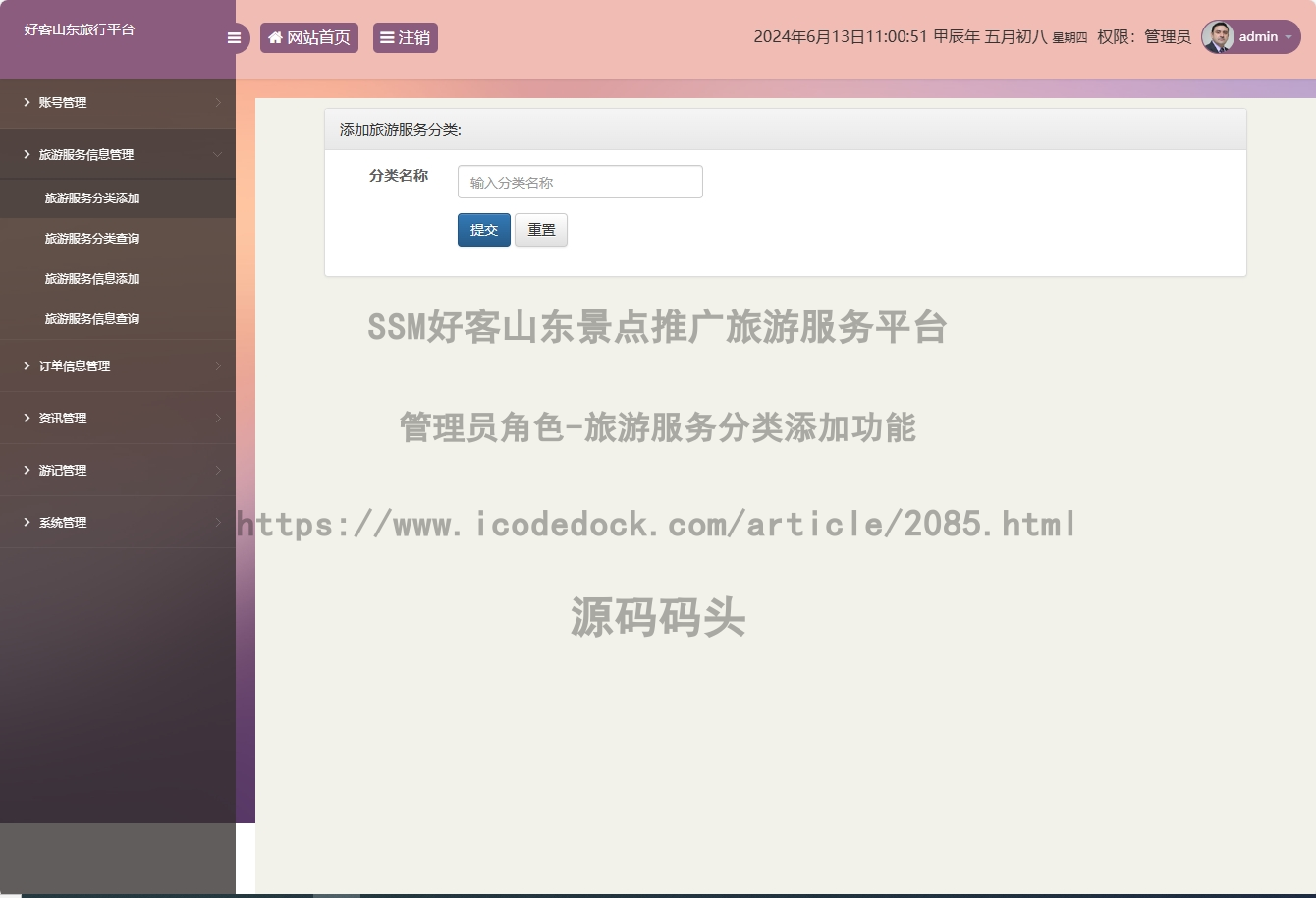Go to 网站首页
This screenshot has width=1316, height=898.
point(309,37)
